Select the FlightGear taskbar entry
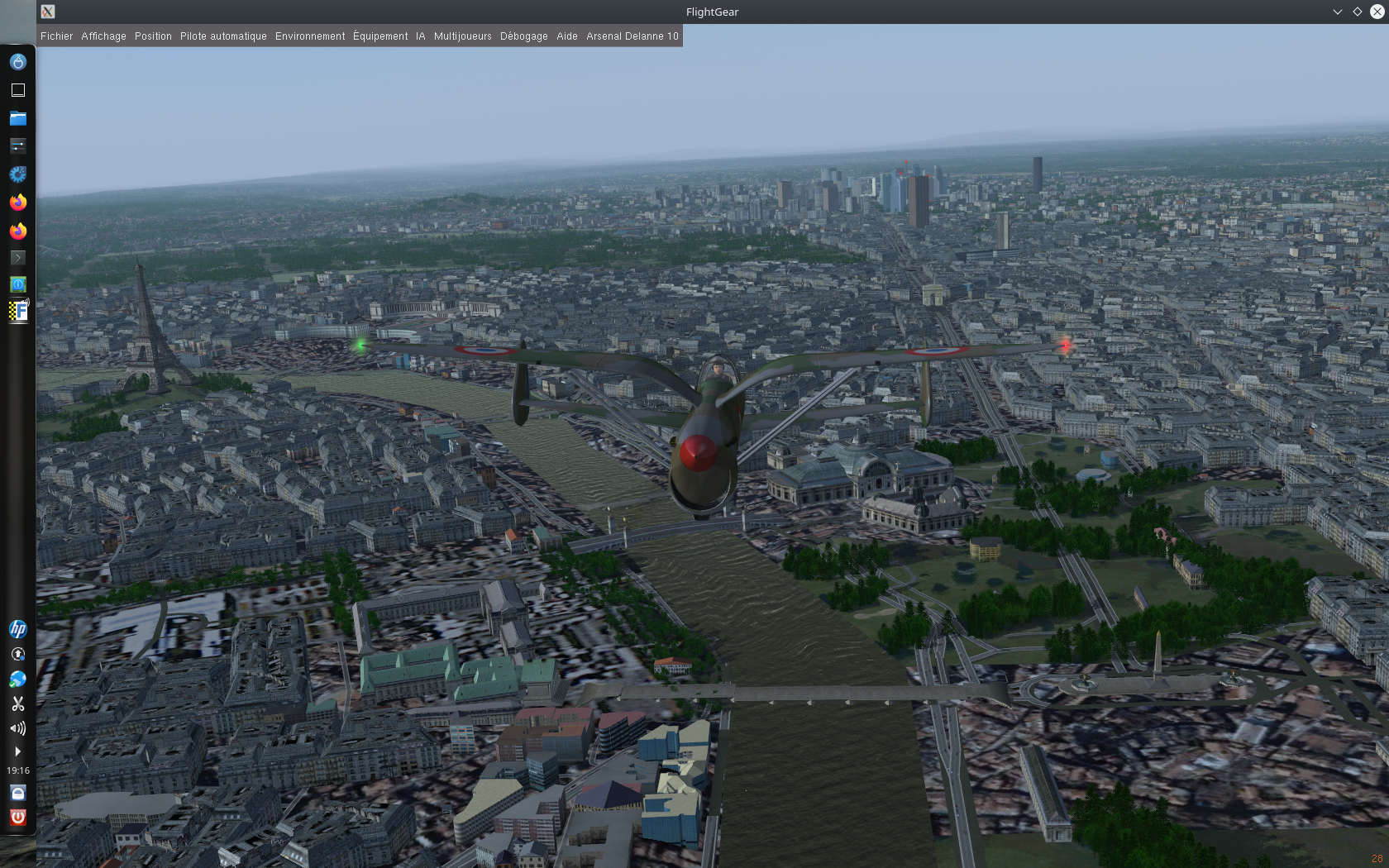This screenshot has height=868, width=1389. coord(17,311)
